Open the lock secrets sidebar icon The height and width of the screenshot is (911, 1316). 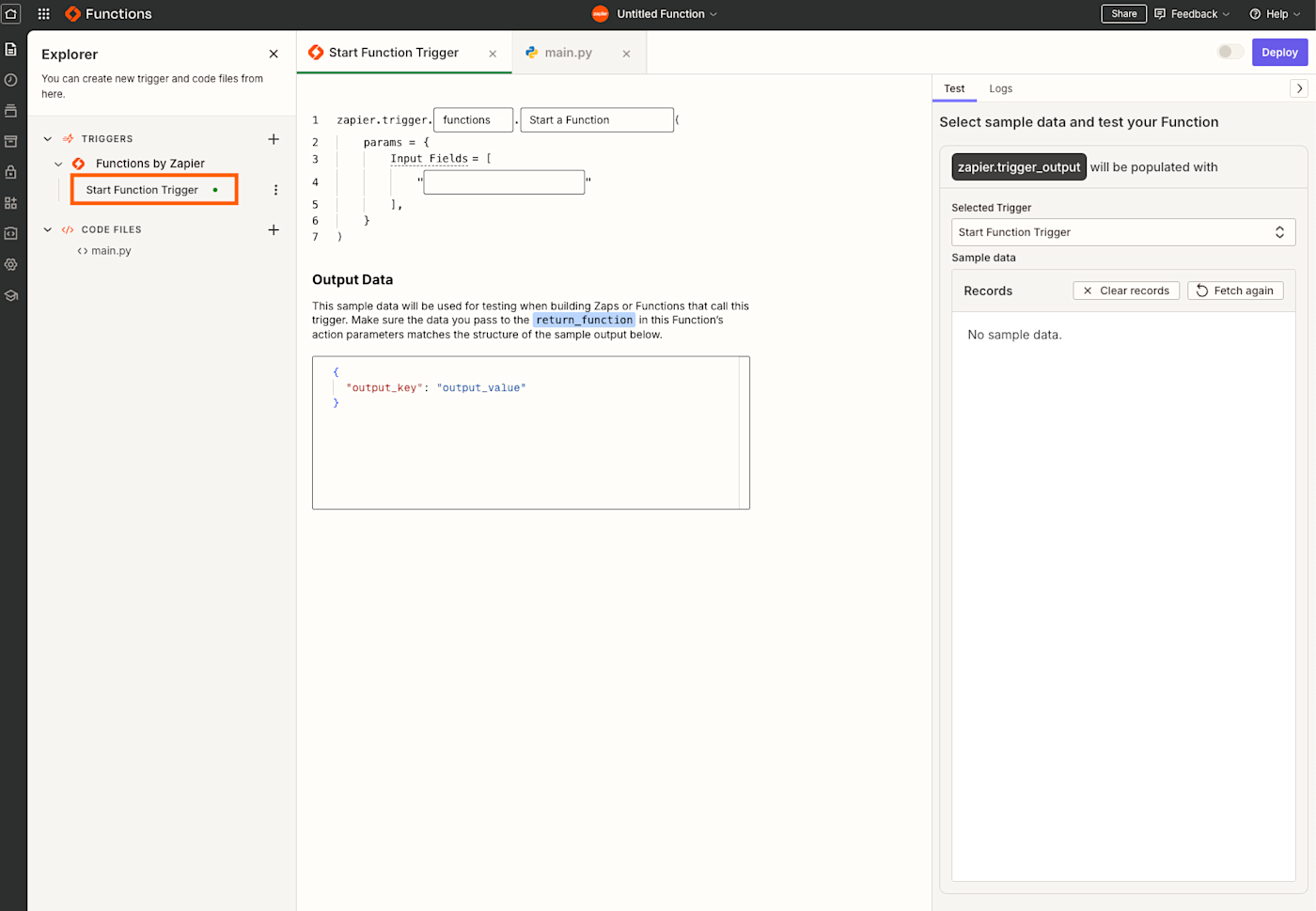11,172
